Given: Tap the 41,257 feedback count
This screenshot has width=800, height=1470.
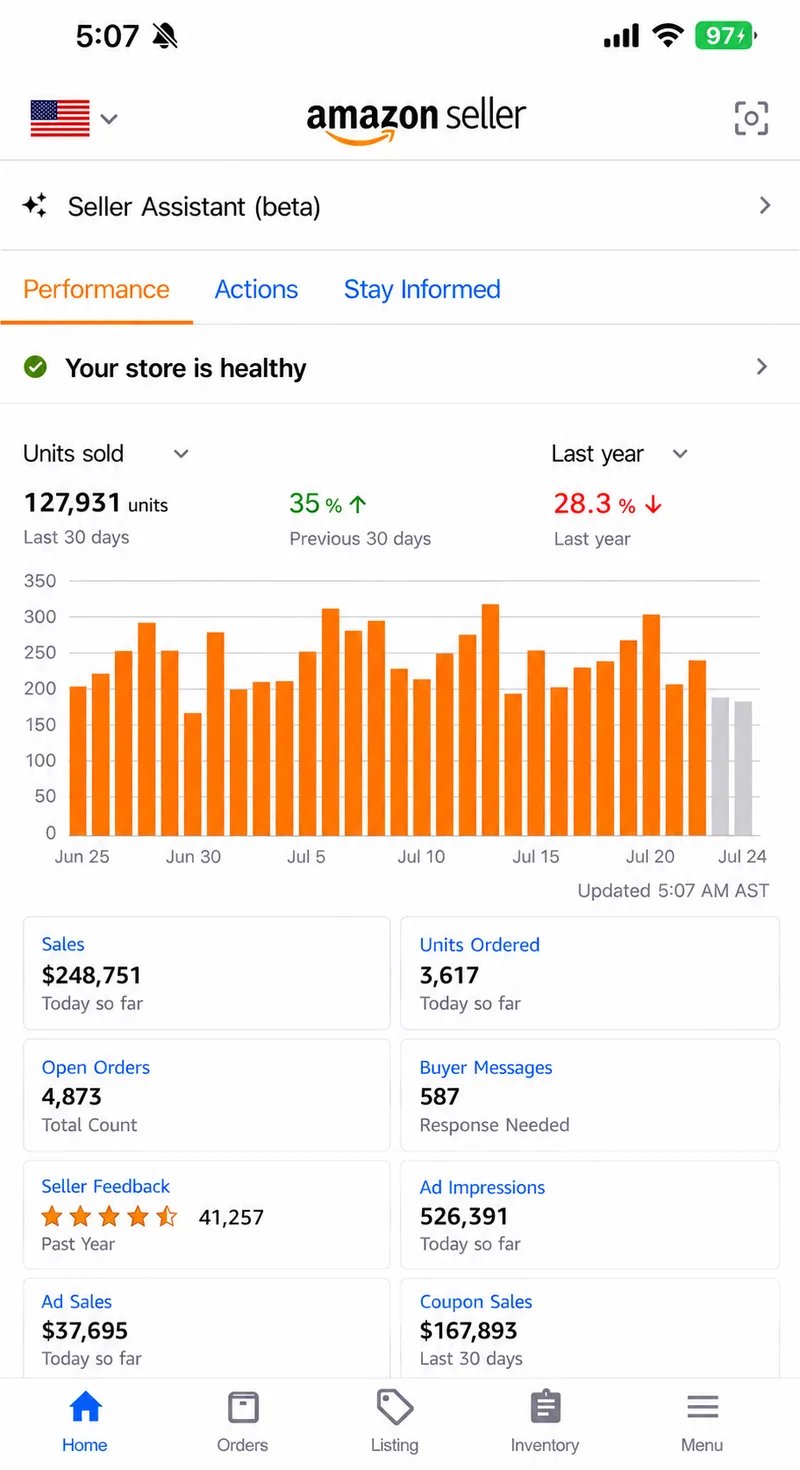Looking at the screenshot, I should pos(231,1217).
